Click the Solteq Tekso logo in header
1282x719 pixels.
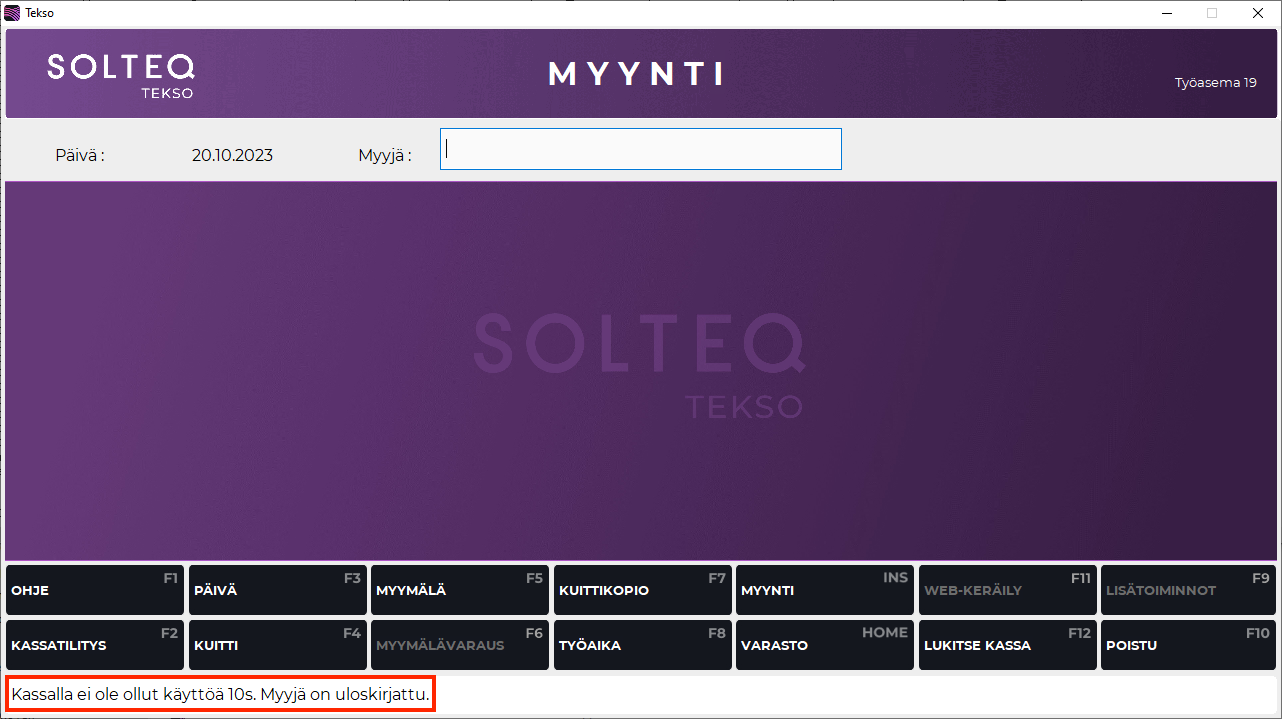121,75
